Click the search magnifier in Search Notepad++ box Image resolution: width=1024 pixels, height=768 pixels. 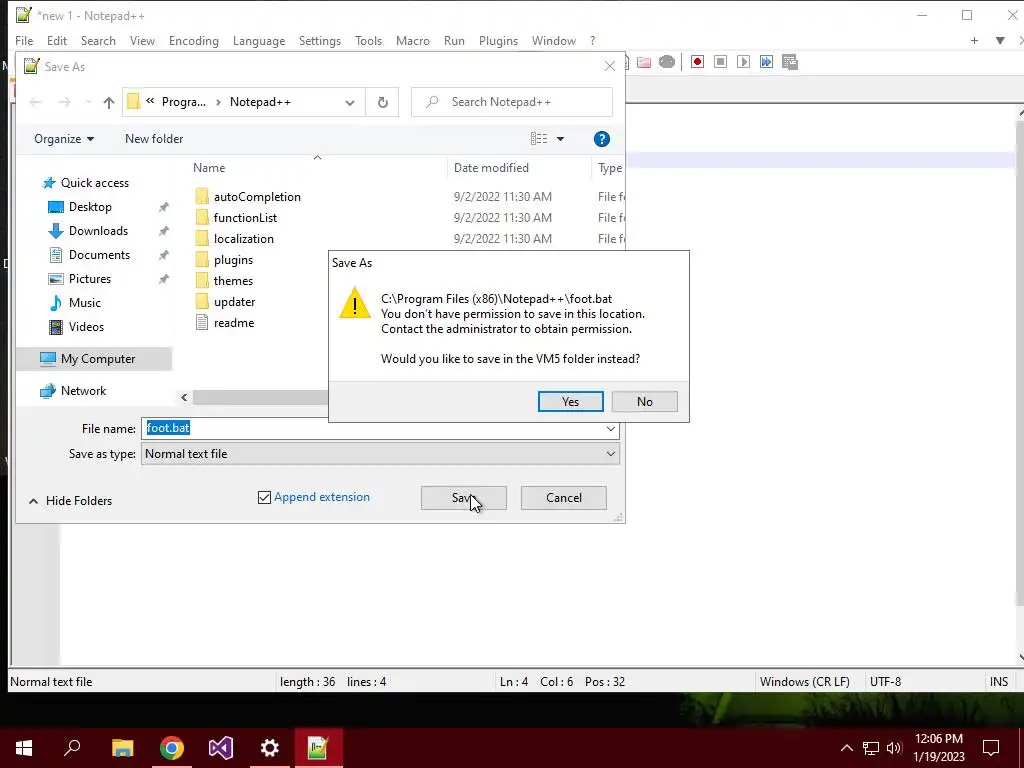coord(432,102)
